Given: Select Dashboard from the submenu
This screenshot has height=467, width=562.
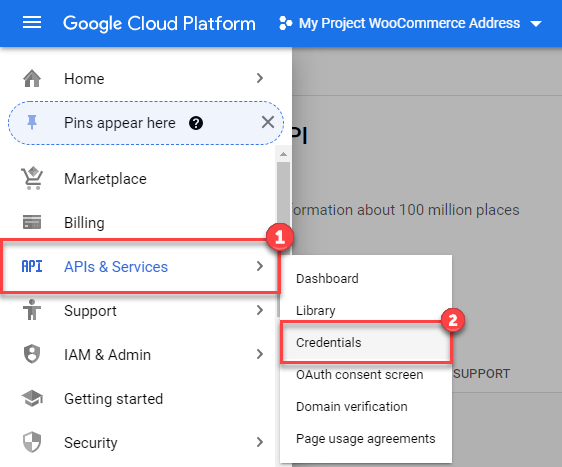Looking at the screenshot, I should (366, 278).
